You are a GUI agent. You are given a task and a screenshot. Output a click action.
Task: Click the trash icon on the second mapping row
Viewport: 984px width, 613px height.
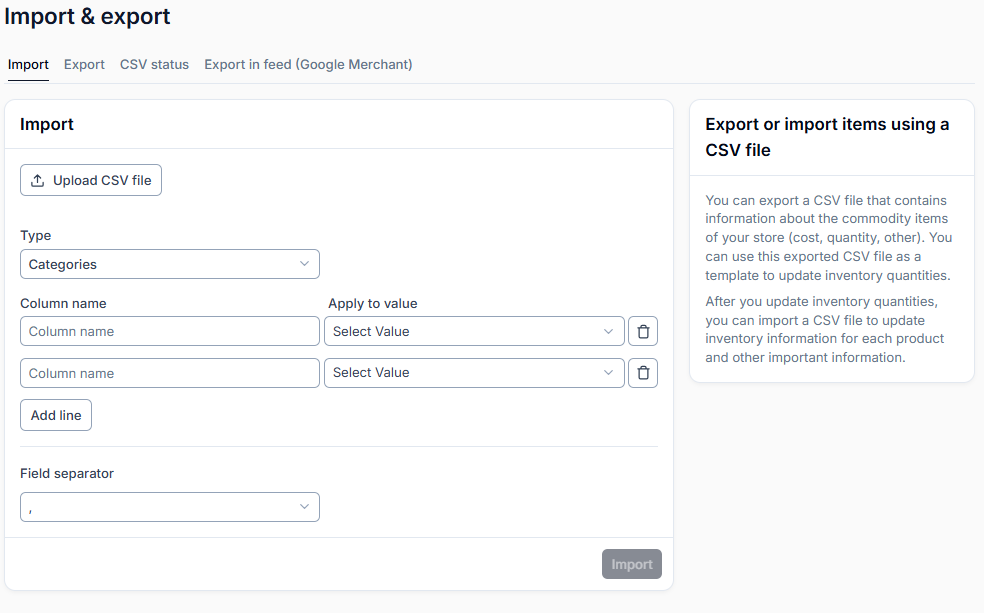click(x=643, y=373)
